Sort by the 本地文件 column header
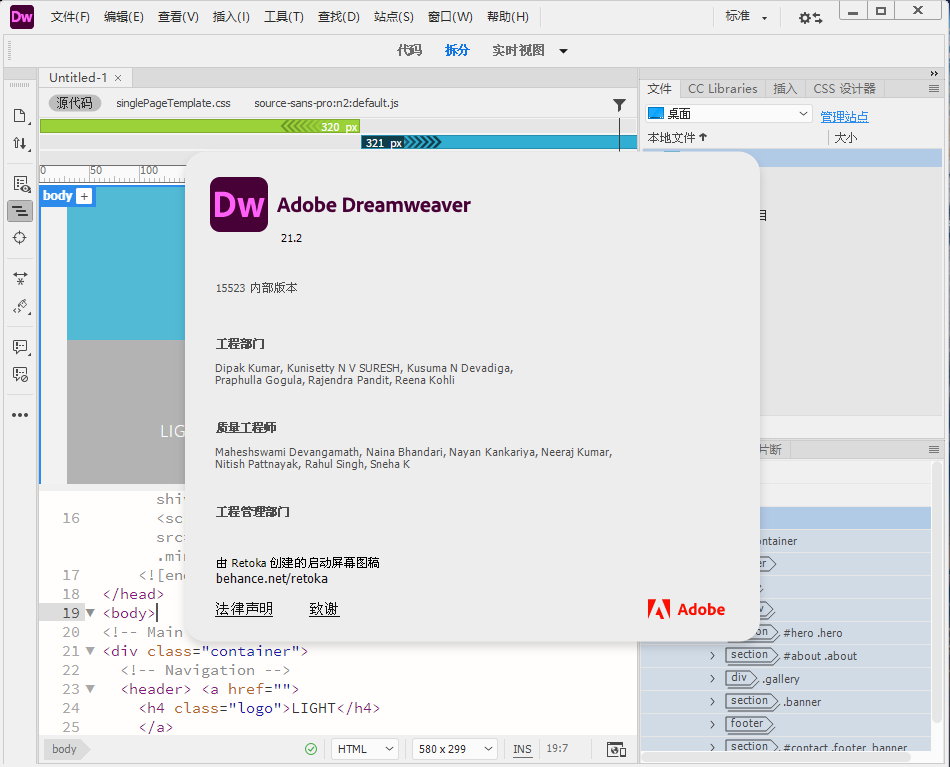 tap(677, 138)
